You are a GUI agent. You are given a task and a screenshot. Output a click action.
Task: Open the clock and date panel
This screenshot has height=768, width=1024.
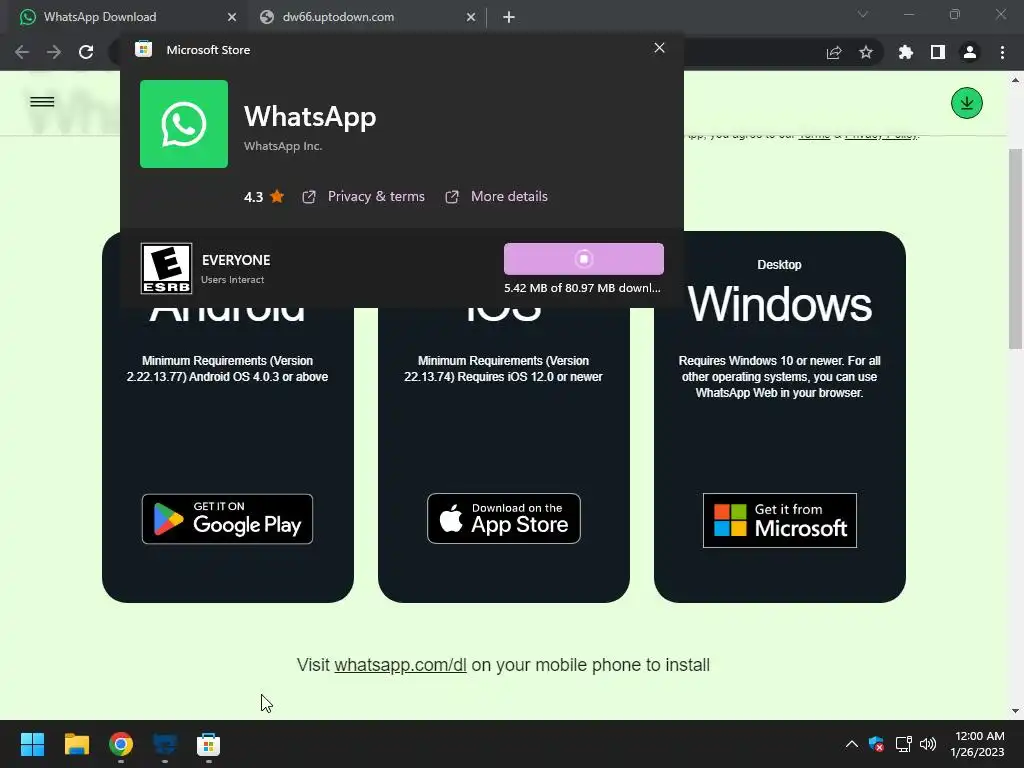(978, 744)
